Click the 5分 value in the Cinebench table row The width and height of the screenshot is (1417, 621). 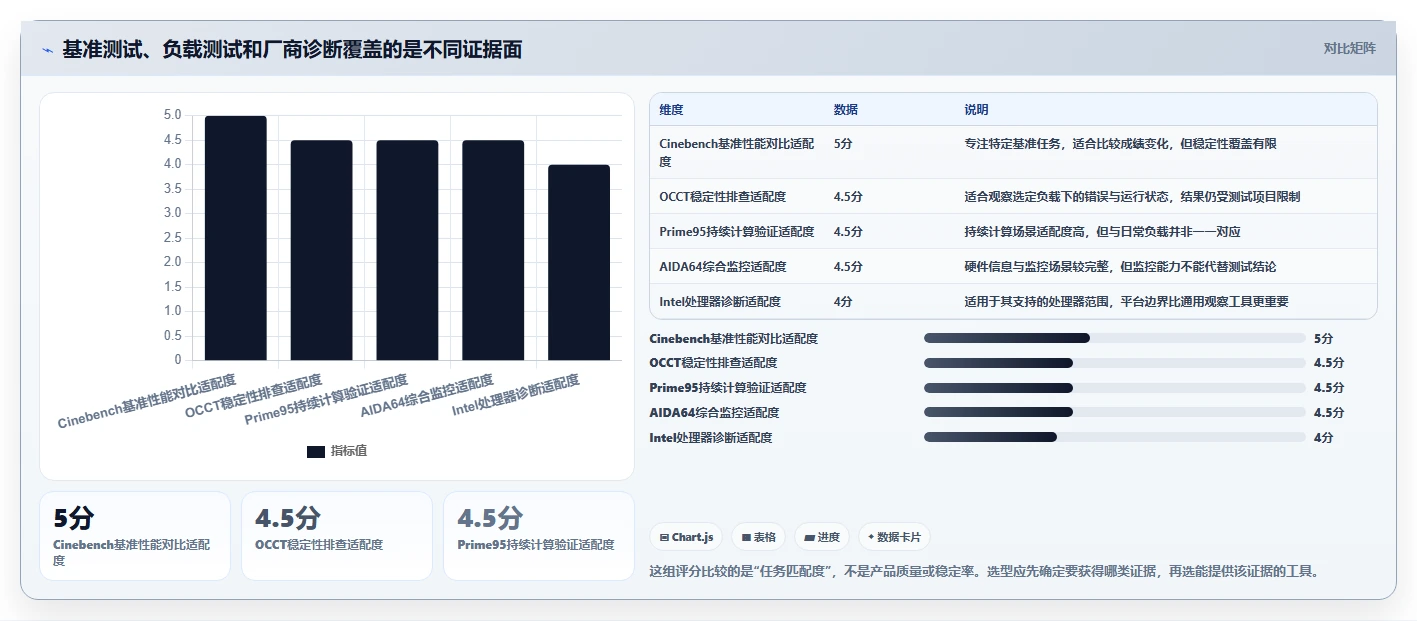tap(843, 144)
